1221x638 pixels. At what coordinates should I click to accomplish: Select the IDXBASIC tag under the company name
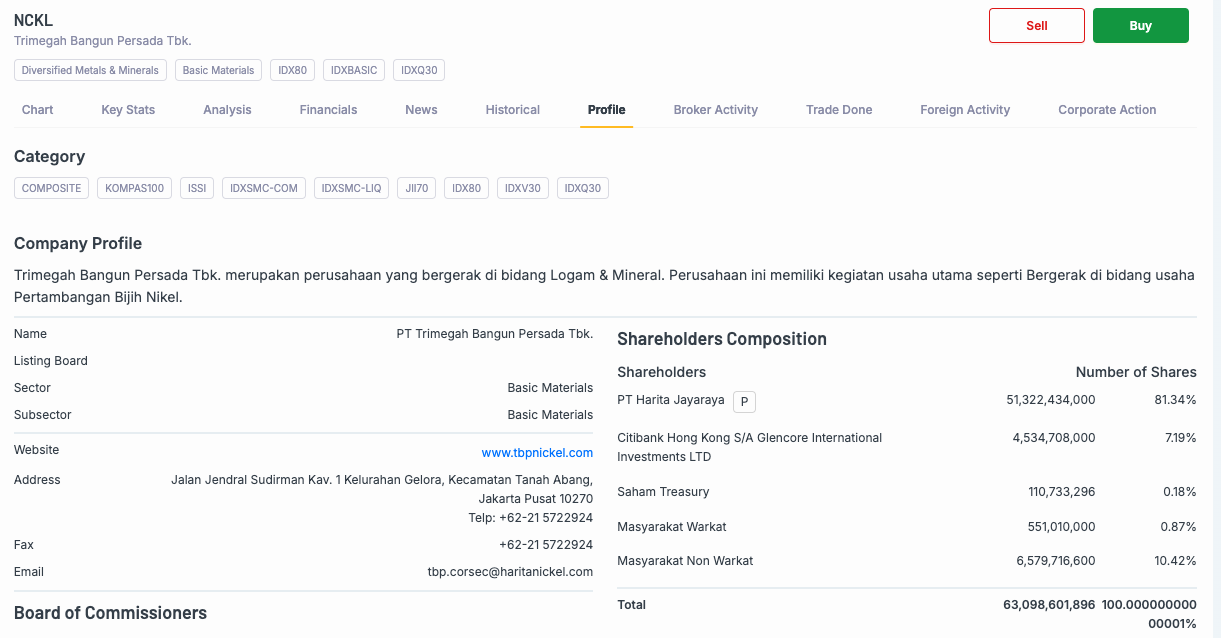pos(354,70)
